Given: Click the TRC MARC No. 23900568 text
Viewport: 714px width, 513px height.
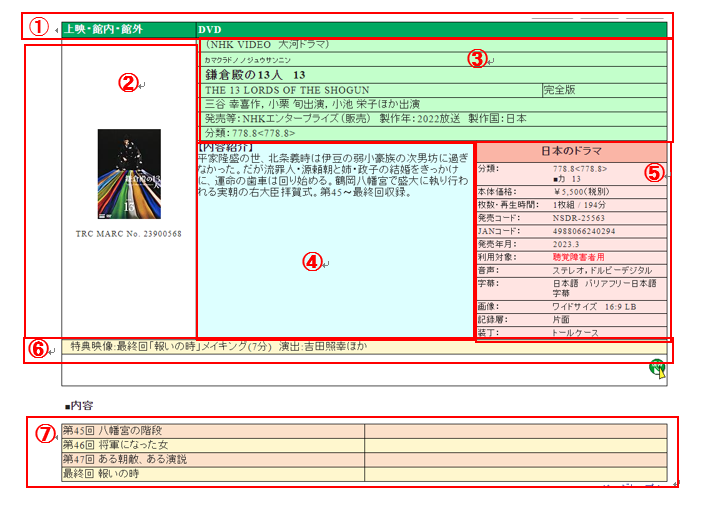Looking at the screenshot, I should (128, 234).
